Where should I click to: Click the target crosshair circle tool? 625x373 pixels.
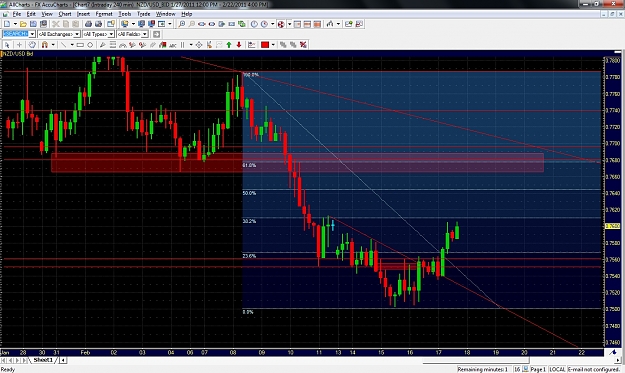199,45
